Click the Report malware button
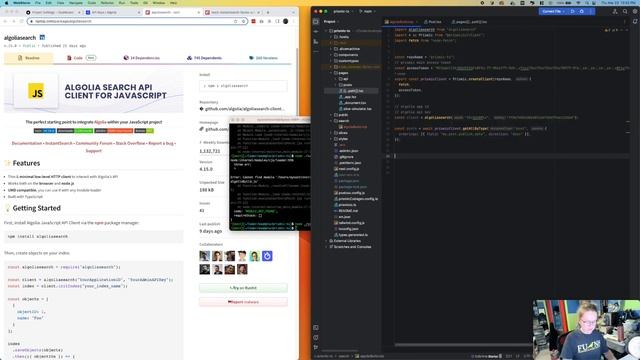The image size is (640, 360). (243, 302)
